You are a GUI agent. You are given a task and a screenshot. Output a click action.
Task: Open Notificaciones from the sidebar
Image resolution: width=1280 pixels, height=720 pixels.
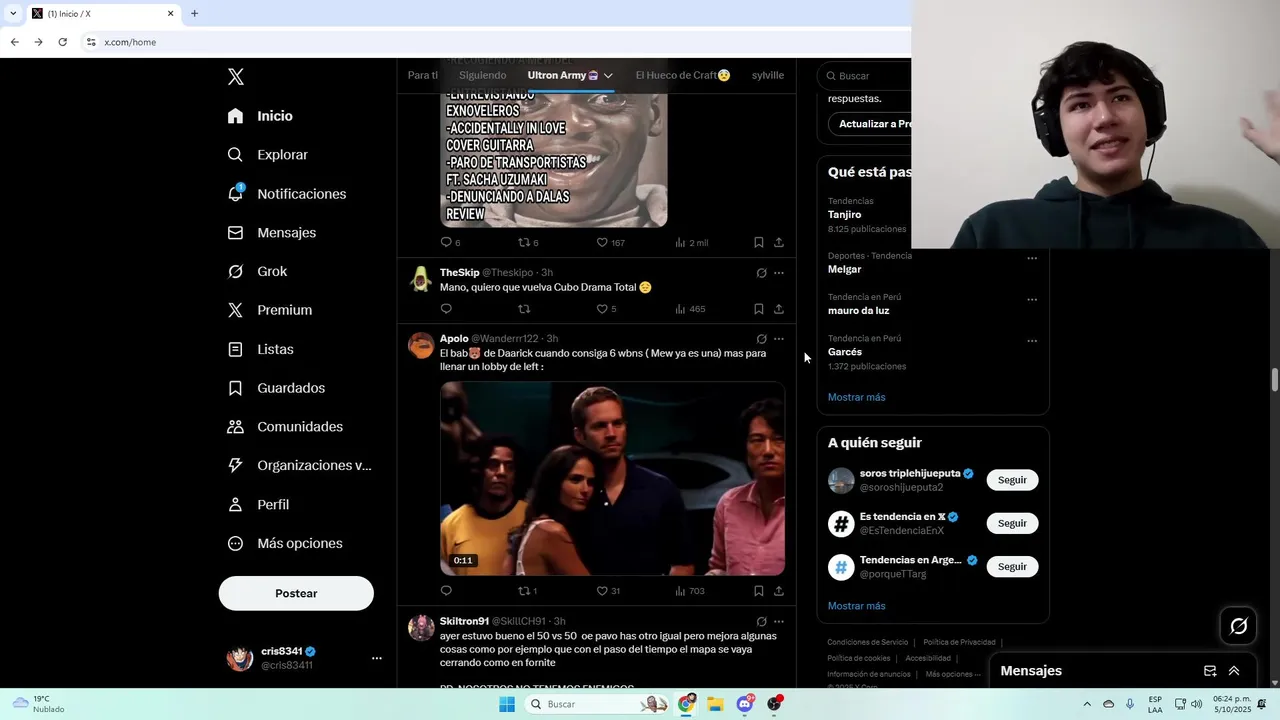(x=286, y=194)
